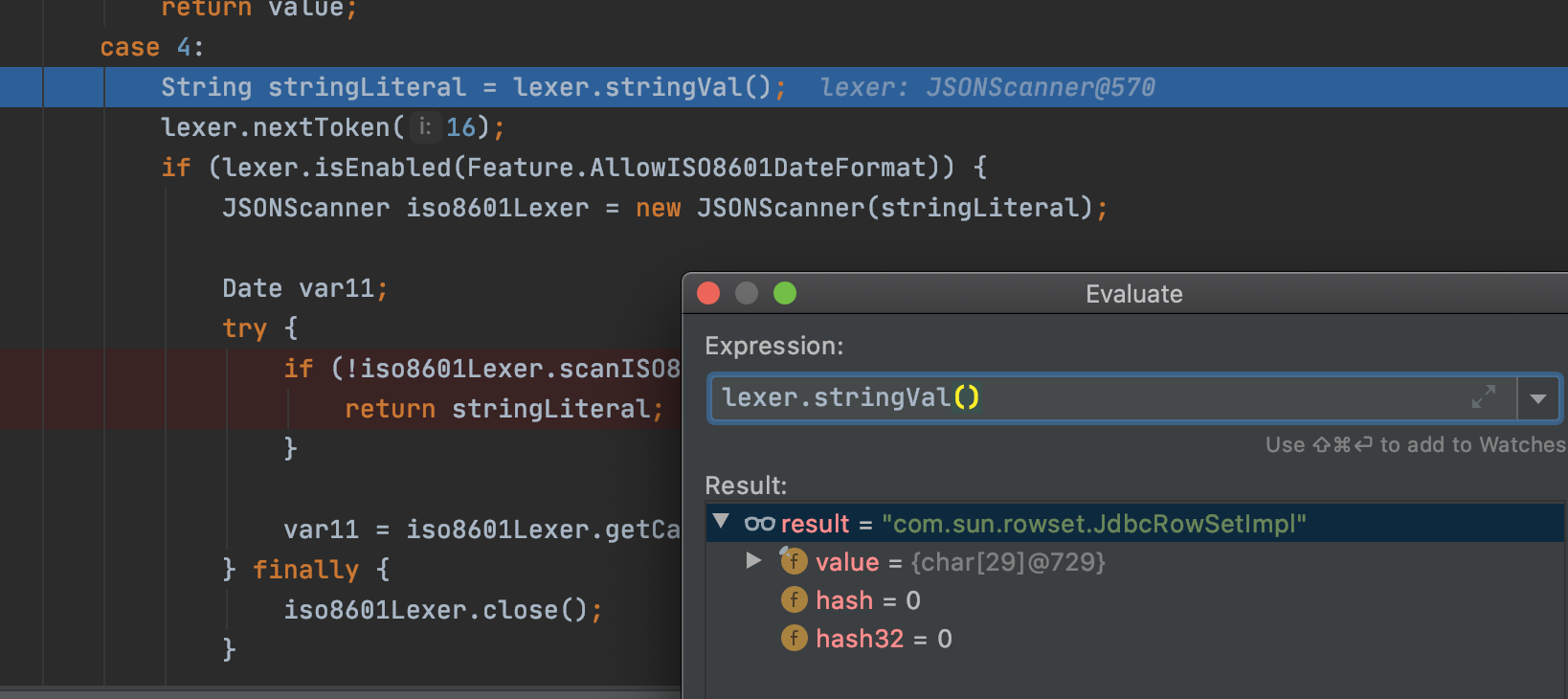Image resolution: width=1568 pixels, height=699 pixels.
Task: Click the inline debug value lexer: JSONScanner@570
Action: [987, 87]
